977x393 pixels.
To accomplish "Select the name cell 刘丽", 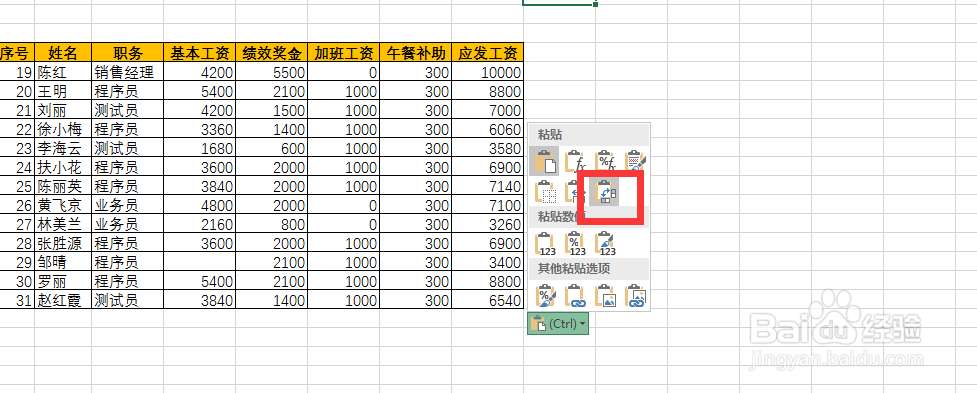I will [x=63, y=110].
